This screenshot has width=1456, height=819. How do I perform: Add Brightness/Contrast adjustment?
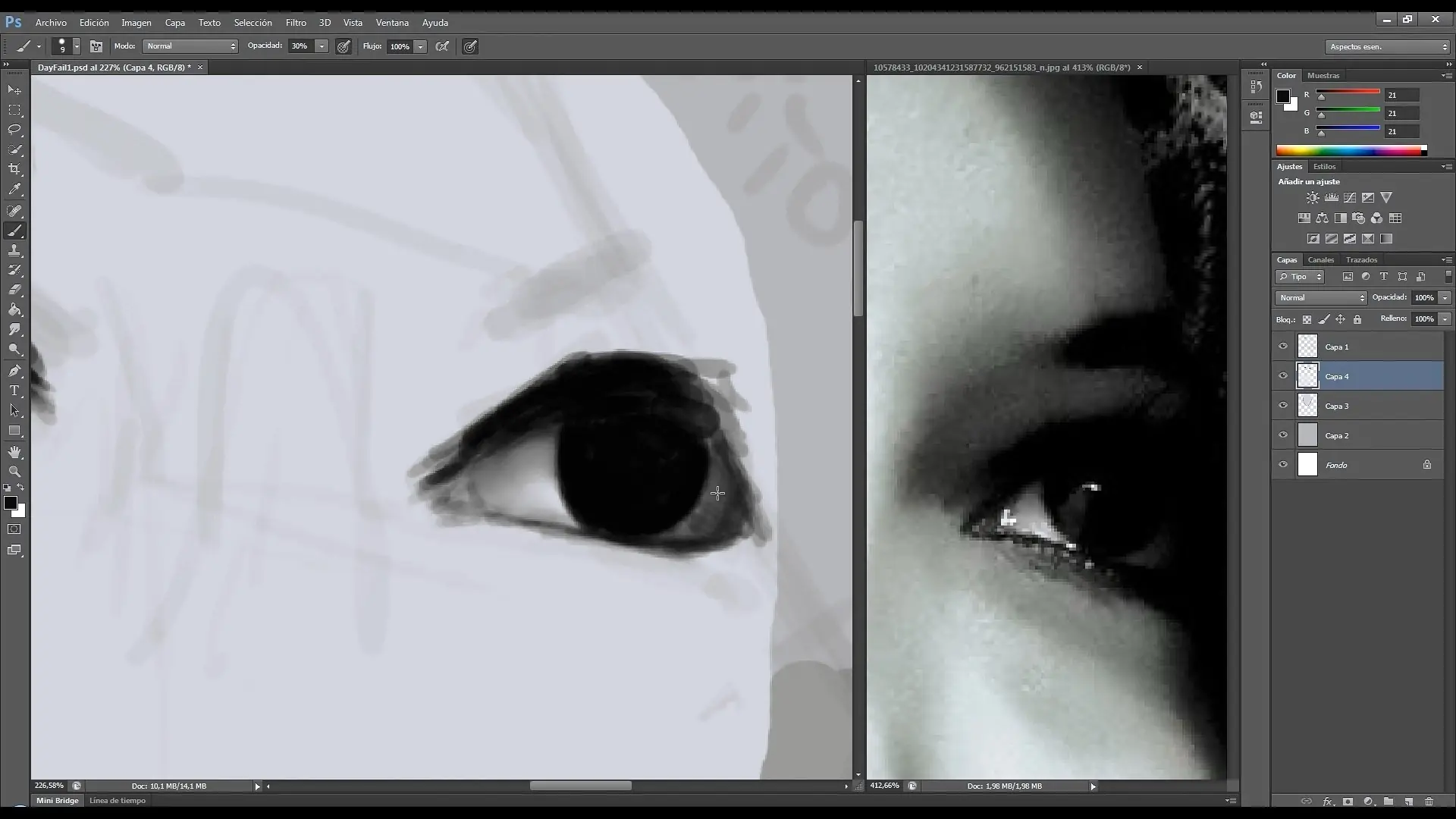[x=1313, y=198]
